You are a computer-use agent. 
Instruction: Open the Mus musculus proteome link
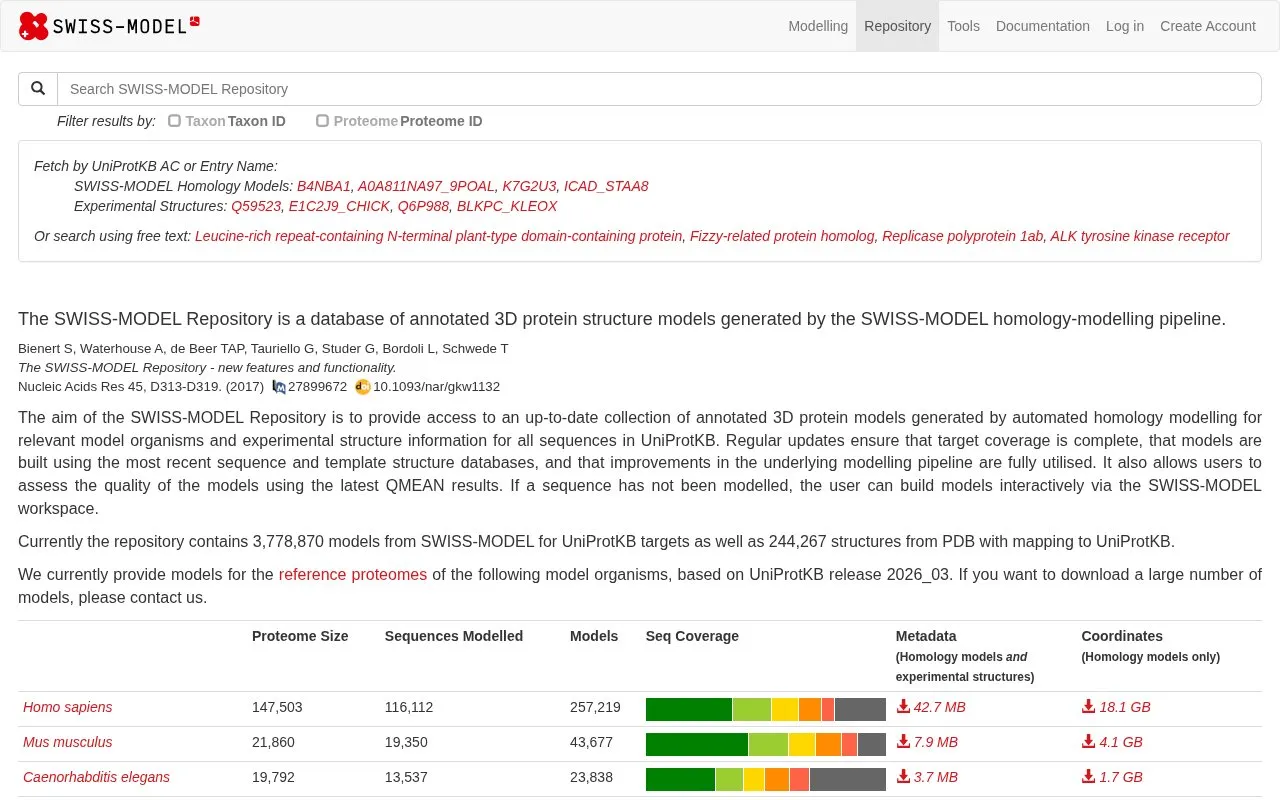[68, 742]
